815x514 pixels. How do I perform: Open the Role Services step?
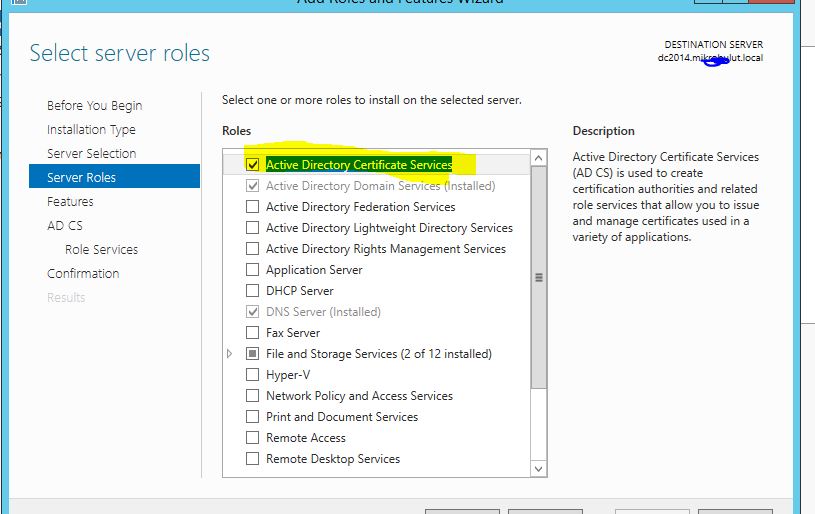pos(101,249)
